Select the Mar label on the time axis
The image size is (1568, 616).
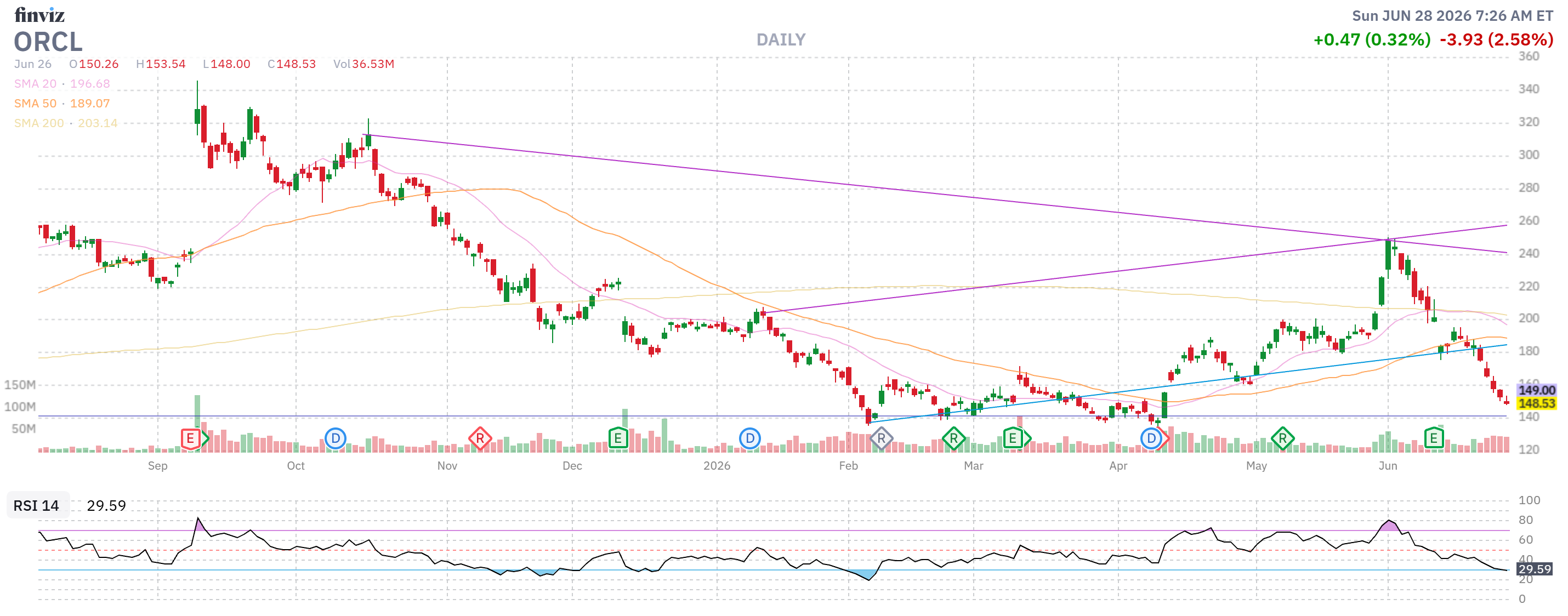pos(973,466)
